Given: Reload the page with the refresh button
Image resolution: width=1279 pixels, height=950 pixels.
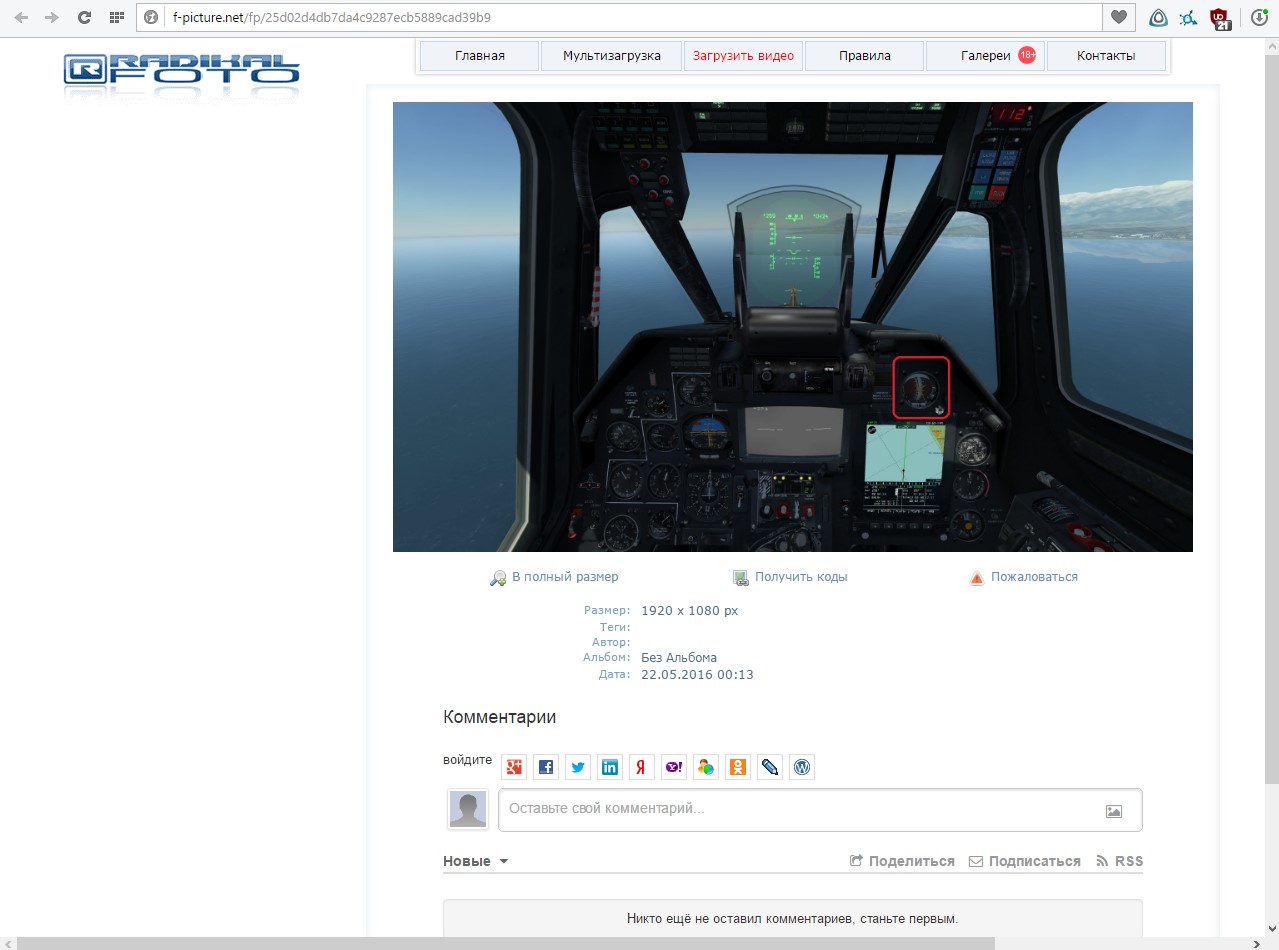Looking at the screenshot, I should click(x=84, y=17).
